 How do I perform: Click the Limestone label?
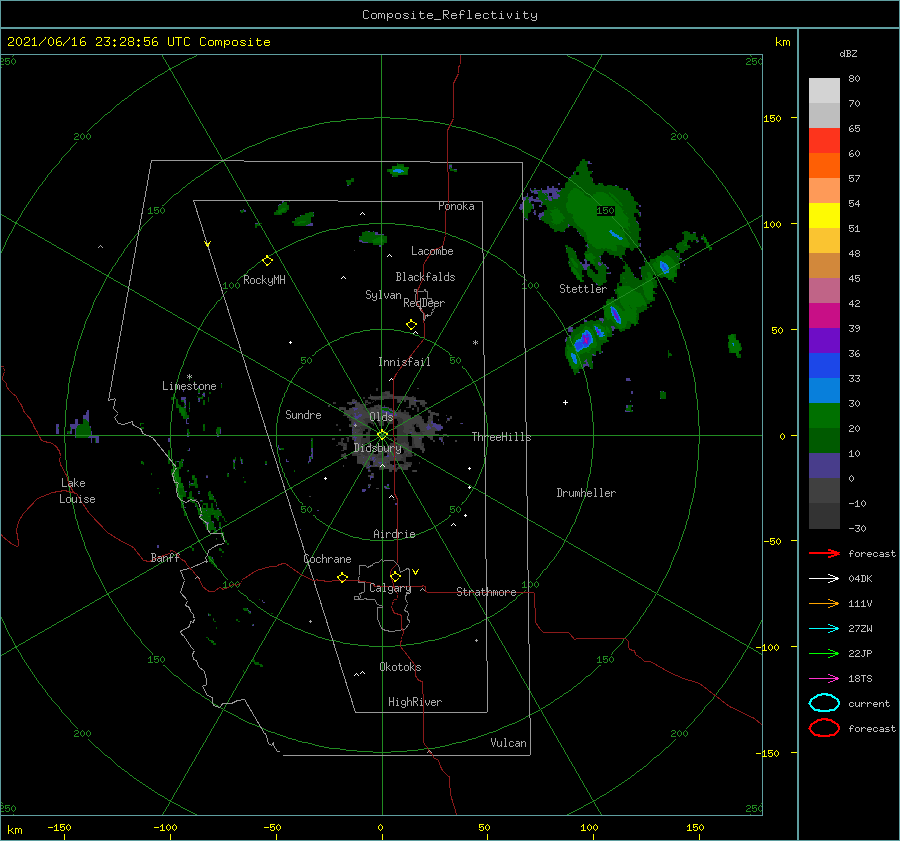tap(189, 386)
